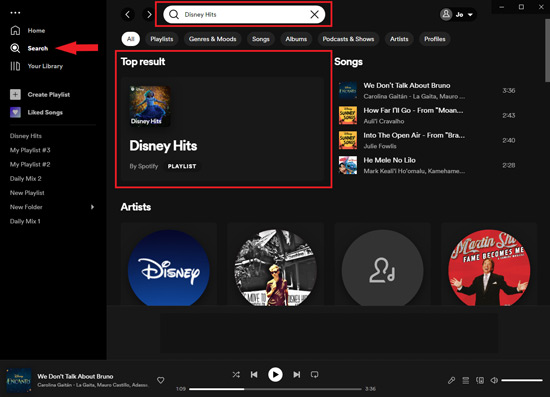Viewport: 550px width, 397px height.
Task: Click Julie Fowlis artist link
Action: click(380, 146)
